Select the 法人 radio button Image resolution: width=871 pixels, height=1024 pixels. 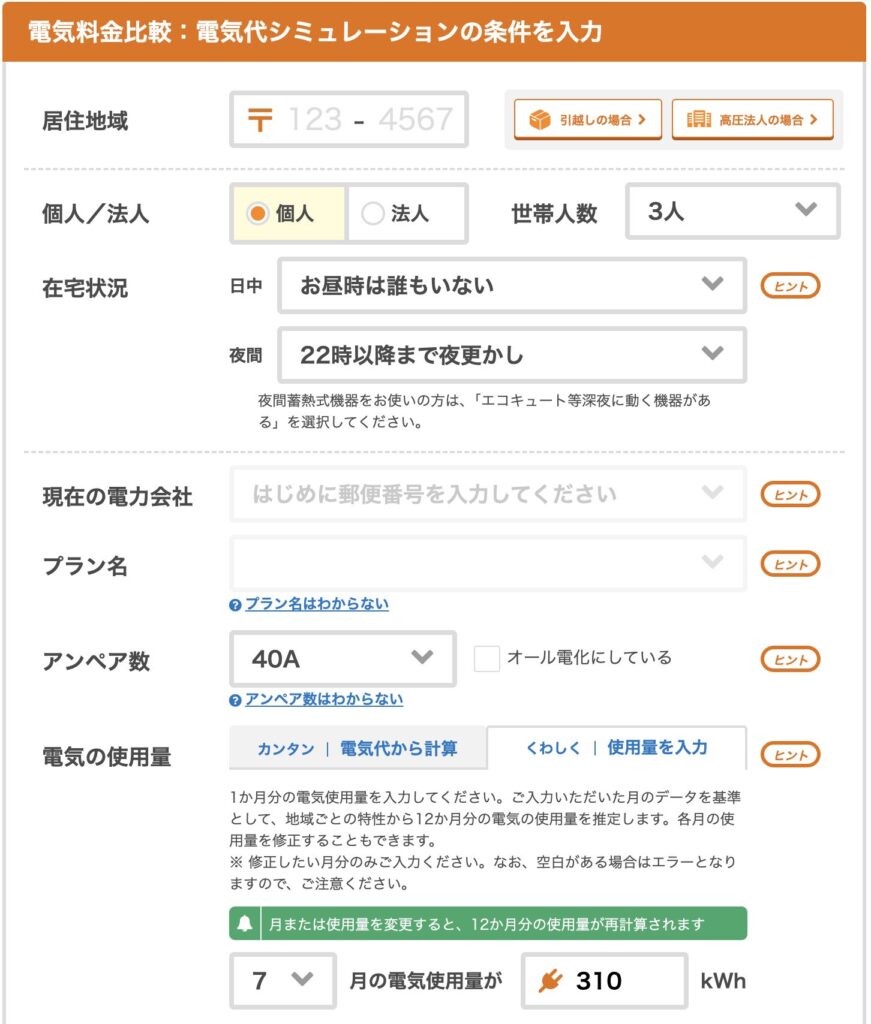coord(373,214)
